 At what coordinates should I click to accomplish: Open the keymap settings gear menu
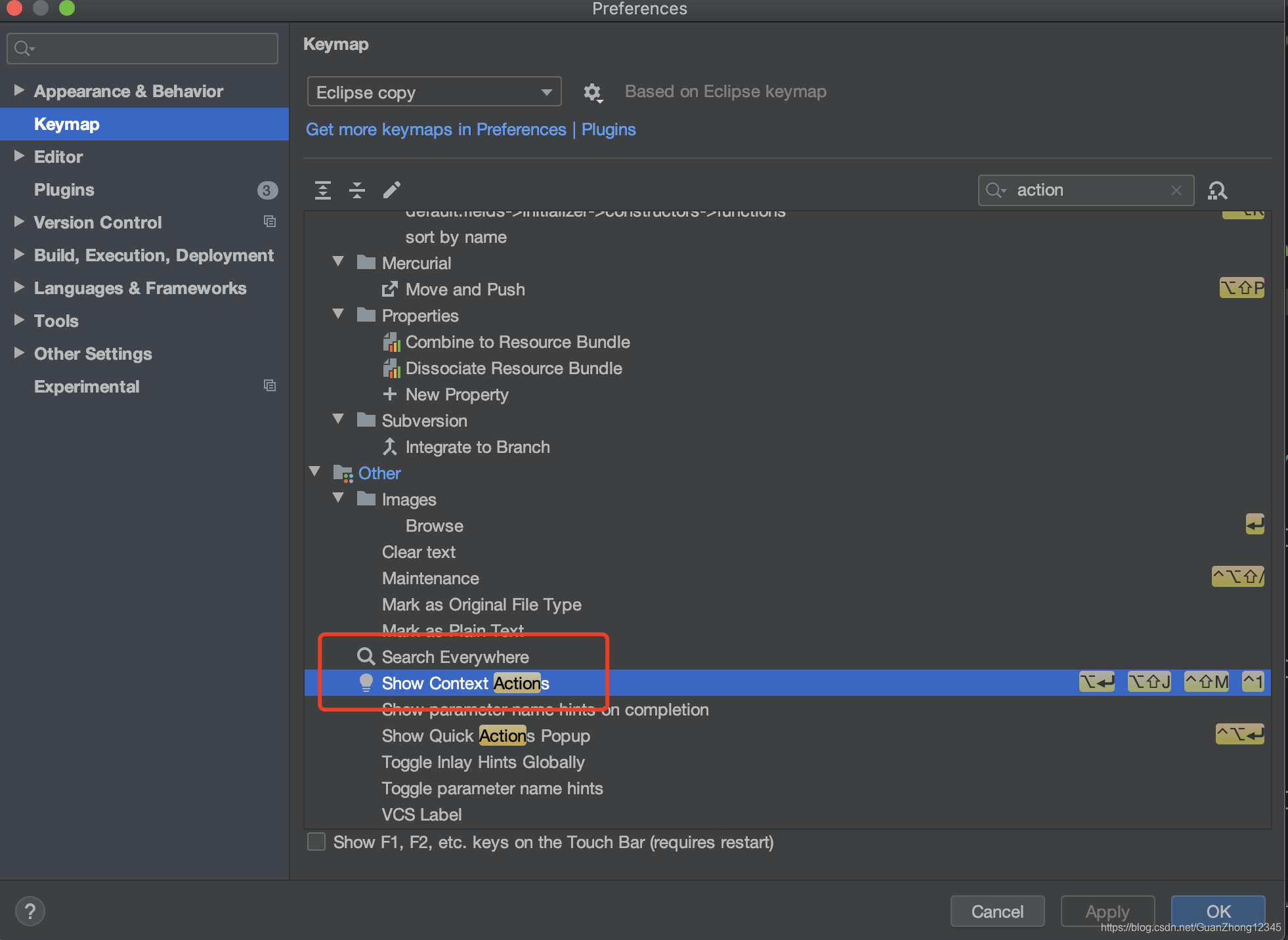[593, 93]
